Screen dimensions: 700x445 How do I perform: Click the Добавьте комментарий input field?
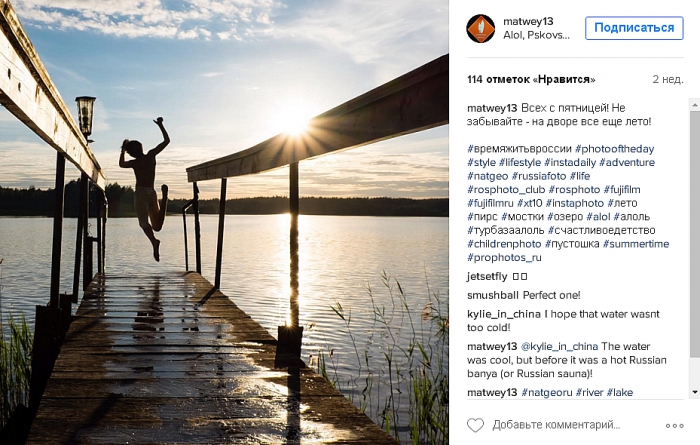click(x=556, y=425)
